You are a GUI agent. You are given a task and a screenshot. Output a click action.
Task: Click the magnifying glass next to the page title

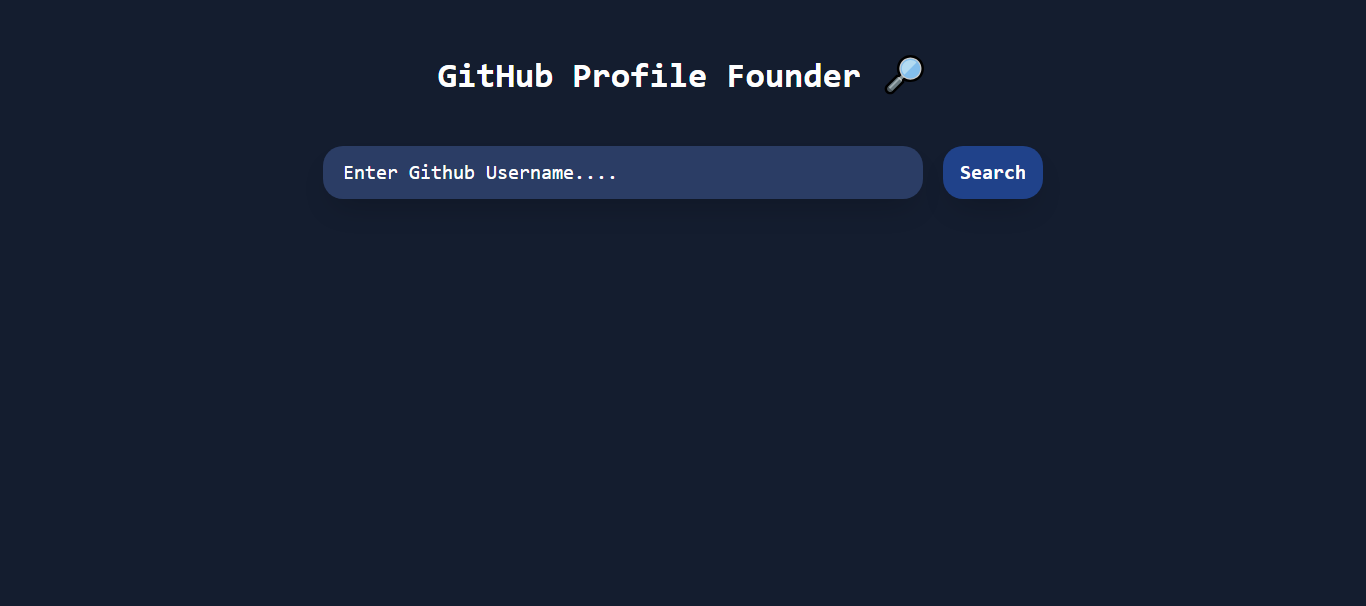click(x=904, y=75)
